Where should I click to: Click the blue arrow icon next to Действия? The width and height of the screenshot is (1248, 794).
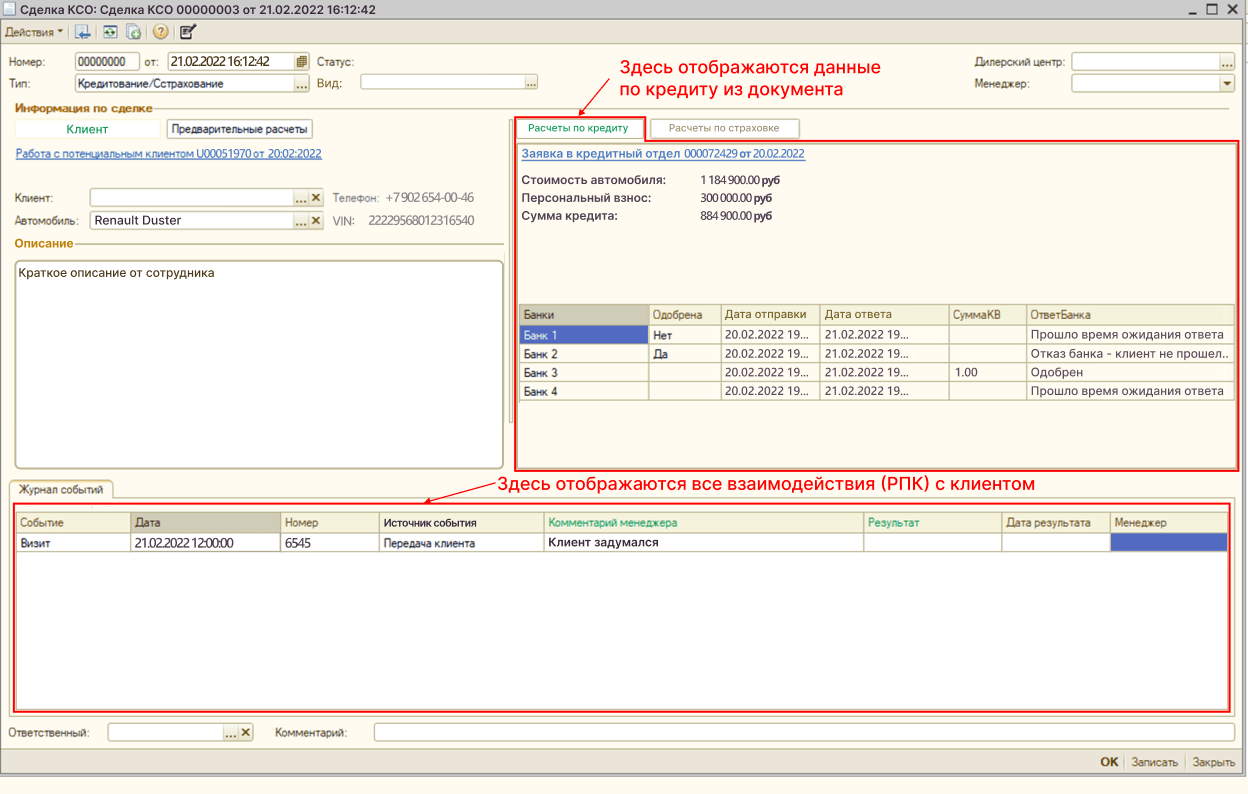83,32
